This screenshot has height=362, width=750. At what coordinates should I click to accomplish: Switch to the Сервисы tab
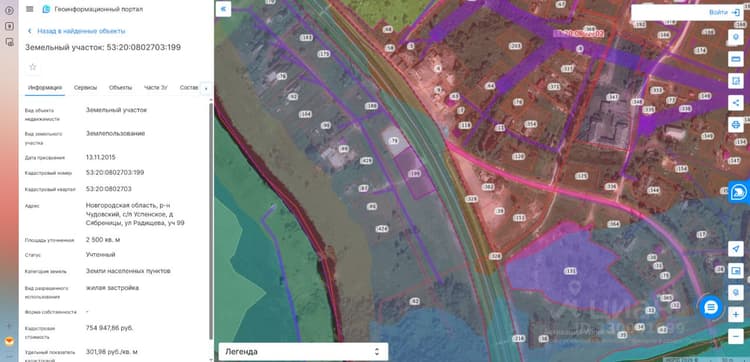86,88
